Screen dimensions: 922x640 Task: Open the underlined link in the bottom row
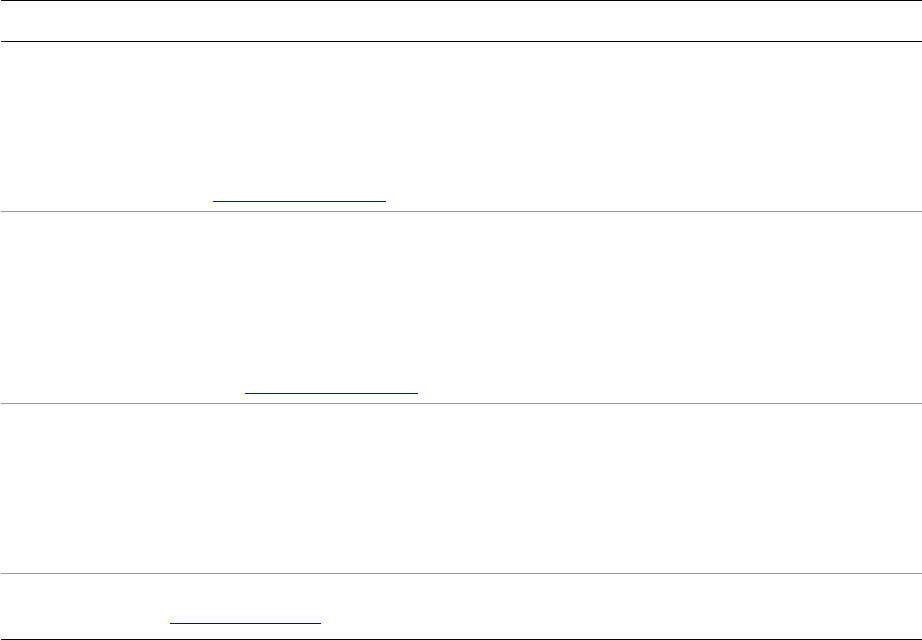[245, 620]
